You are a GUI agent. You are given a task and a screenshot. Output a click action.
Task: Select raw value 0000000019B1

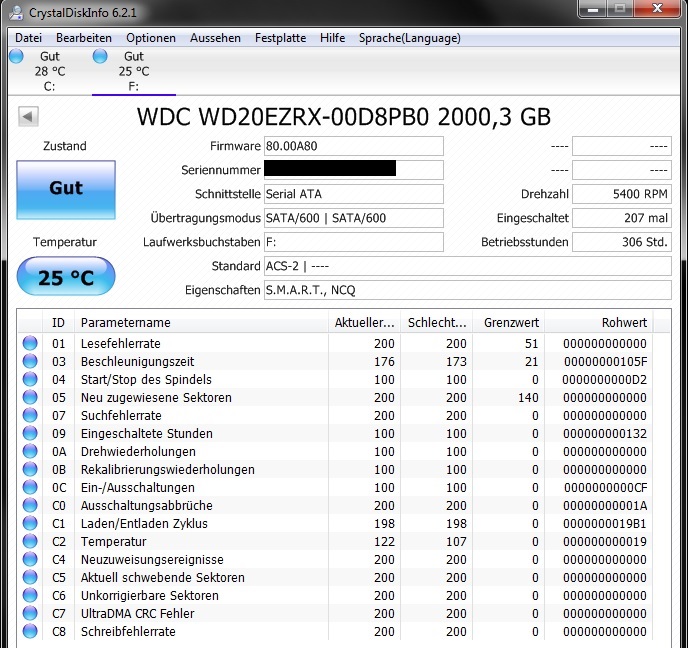click(605, 523)
